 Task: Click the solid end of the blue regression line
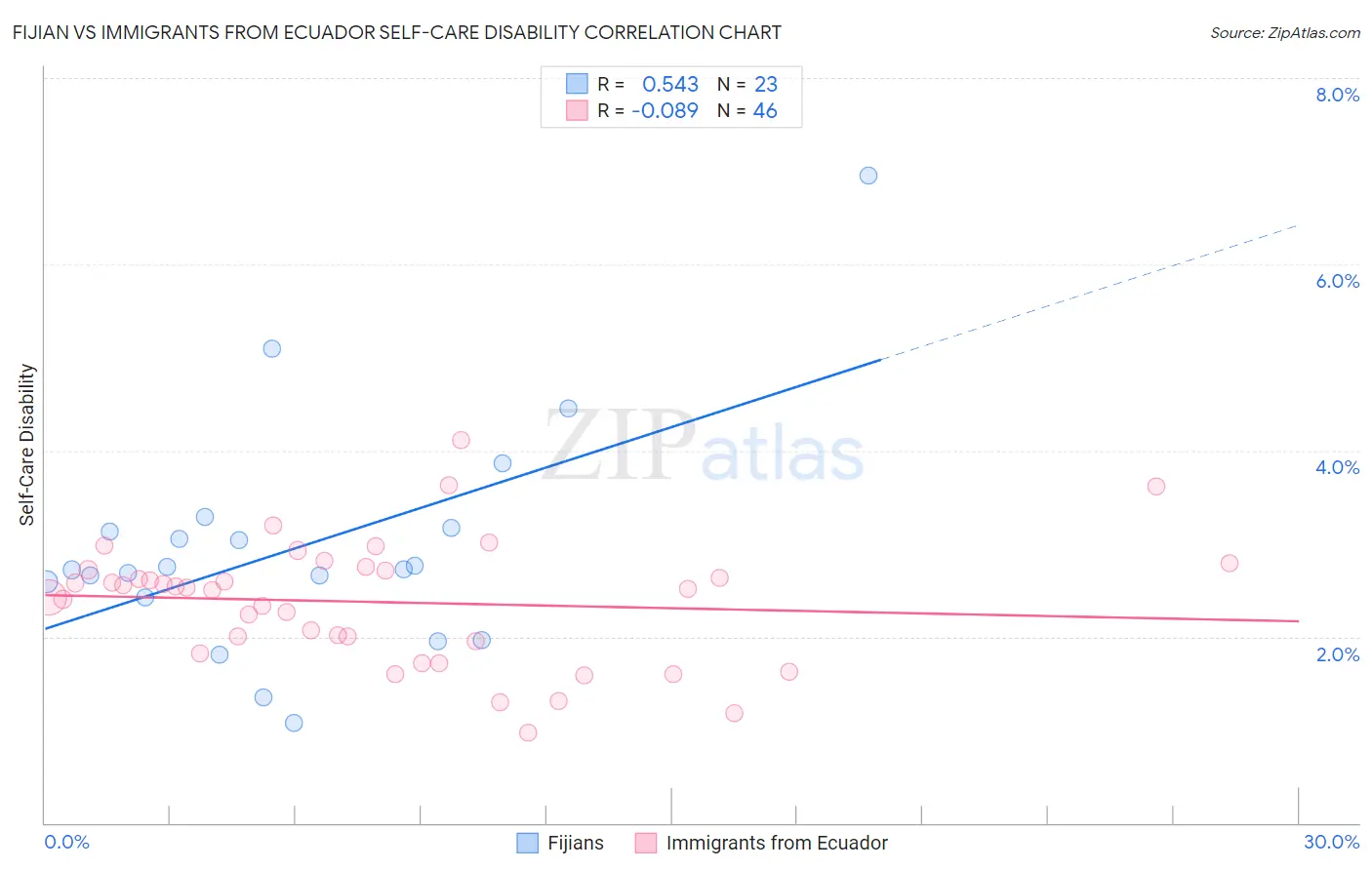click(x=881, y=360)
